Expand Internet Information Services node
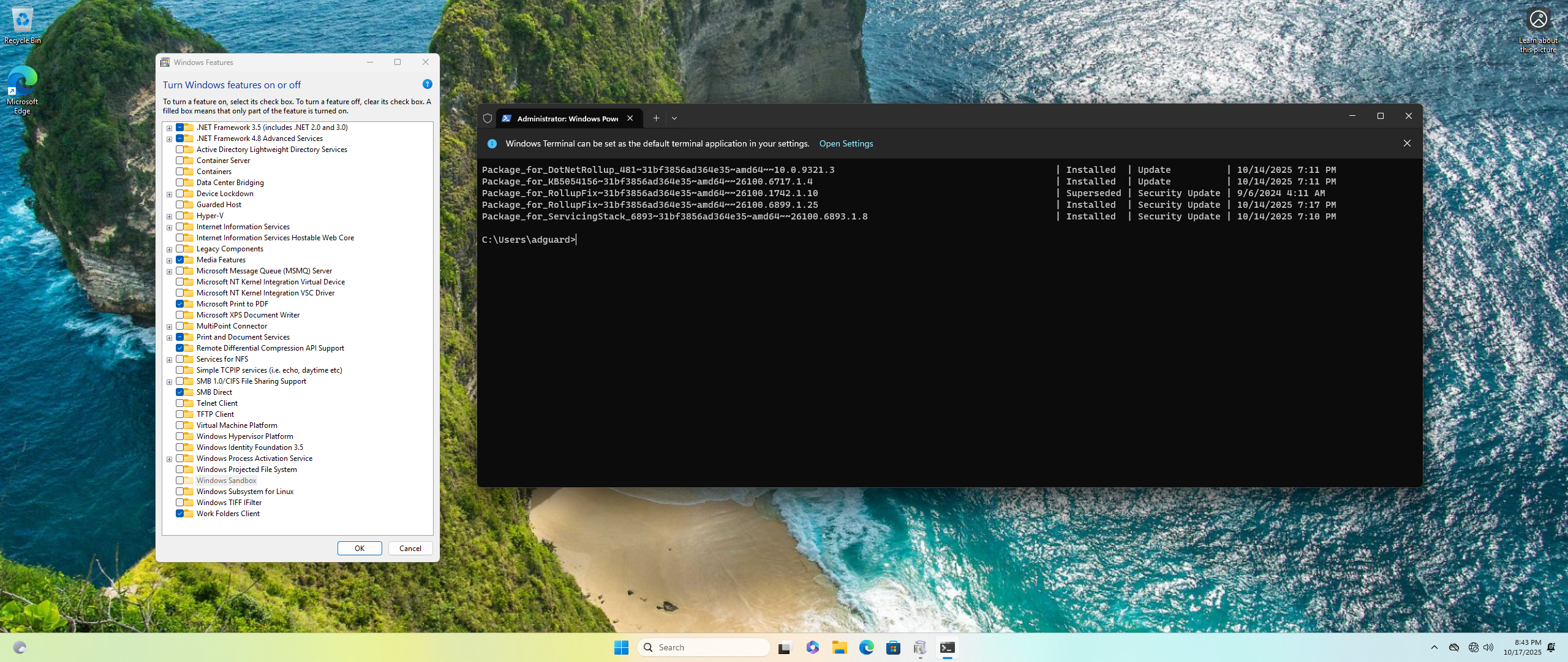This screenshot has width=1568, height=662. [169, 227]
